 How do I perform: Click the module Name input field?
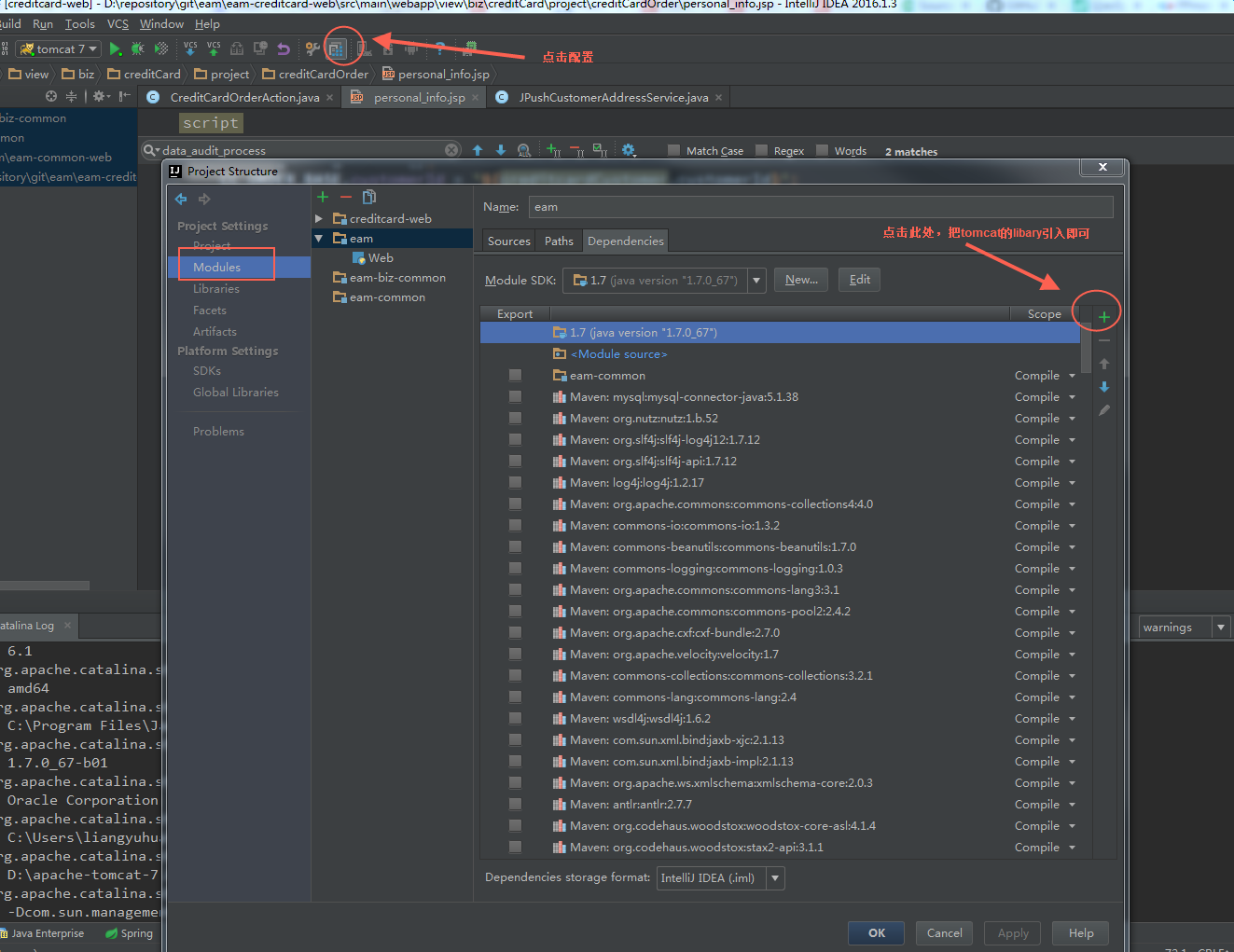coord(821,207)
